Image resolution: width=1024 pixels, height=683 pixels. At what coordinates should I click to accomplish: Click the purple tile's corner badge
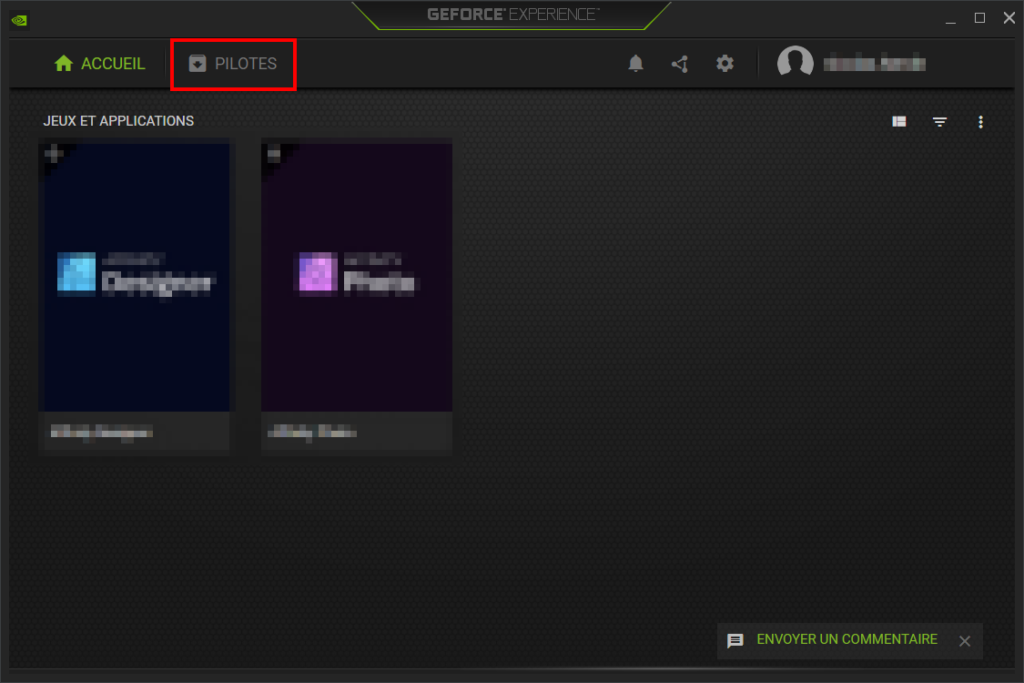click(x=274, y=154)
